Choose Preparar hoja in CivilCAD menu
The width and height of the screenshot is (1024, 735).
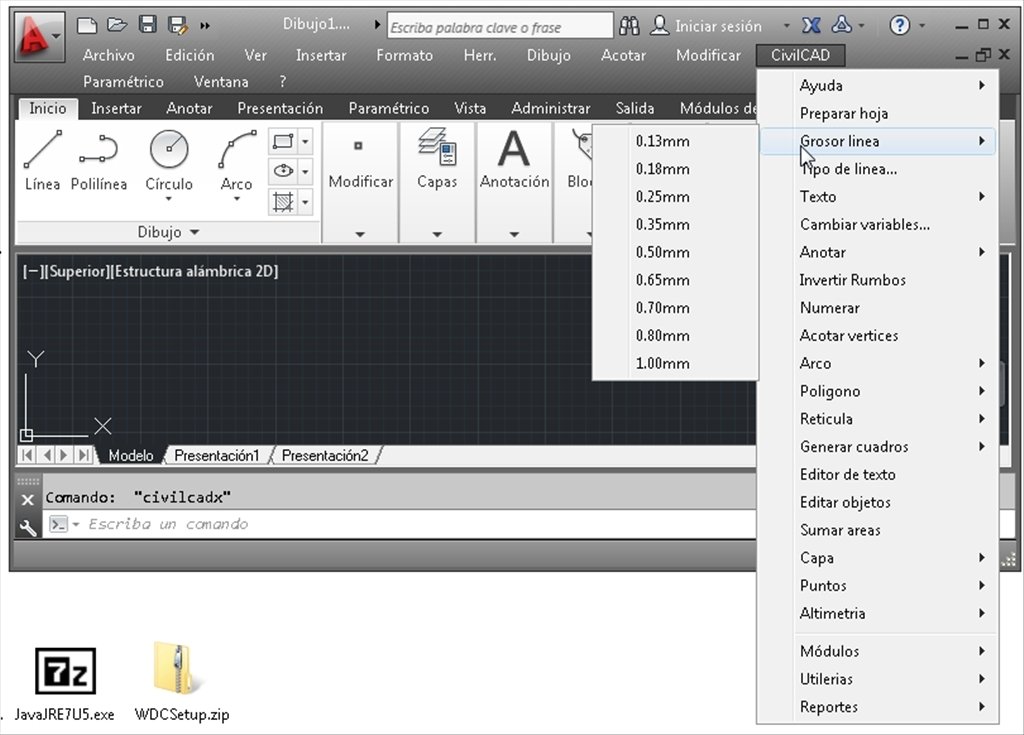pos(878,114)
